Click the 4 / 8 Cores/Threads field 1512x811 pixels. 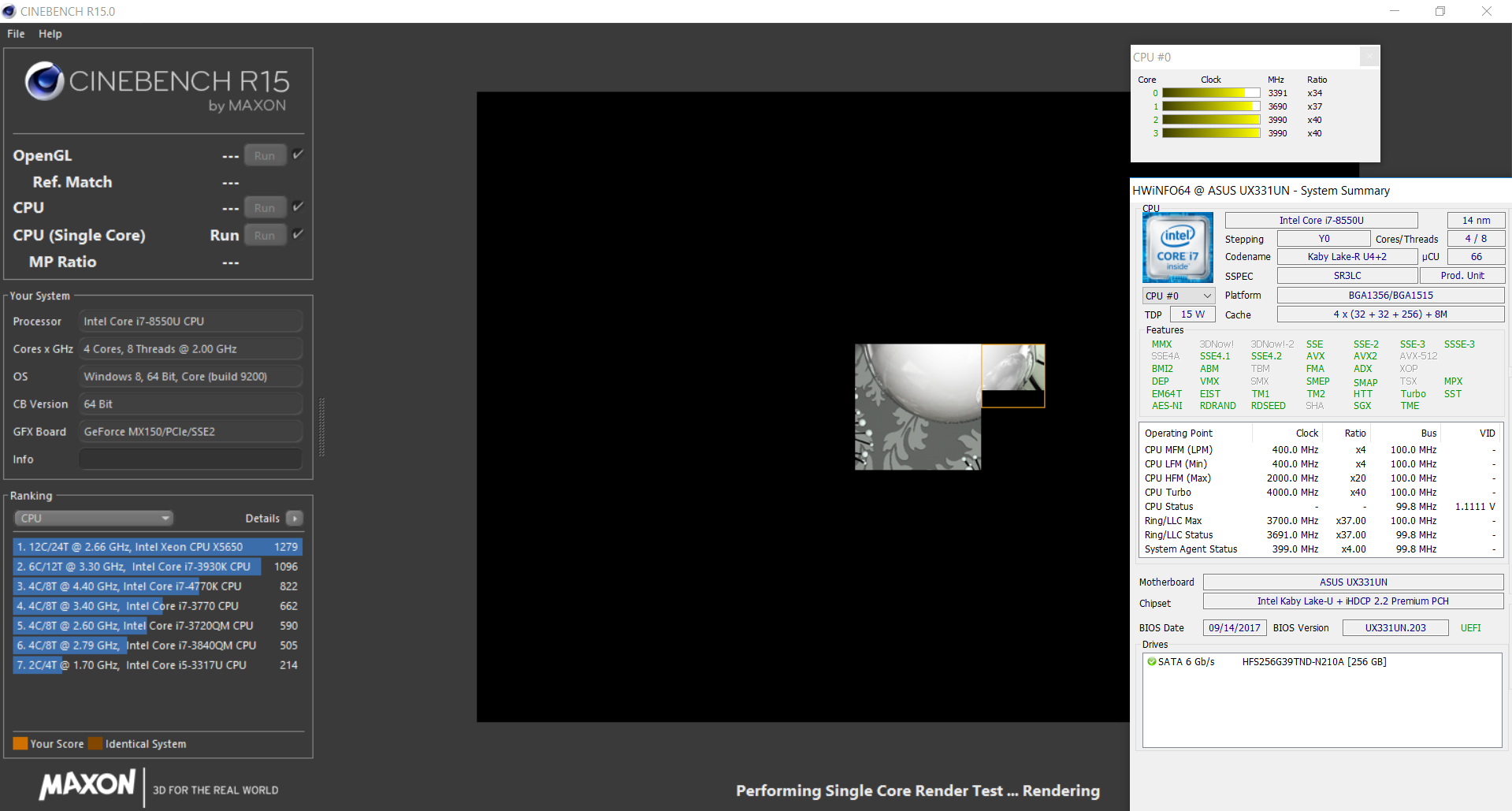tap(1476, 238)
